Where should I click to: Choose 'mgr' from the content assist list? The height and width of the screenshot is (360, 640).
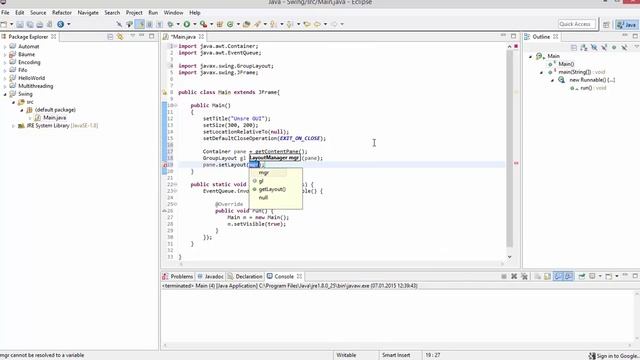264,173
